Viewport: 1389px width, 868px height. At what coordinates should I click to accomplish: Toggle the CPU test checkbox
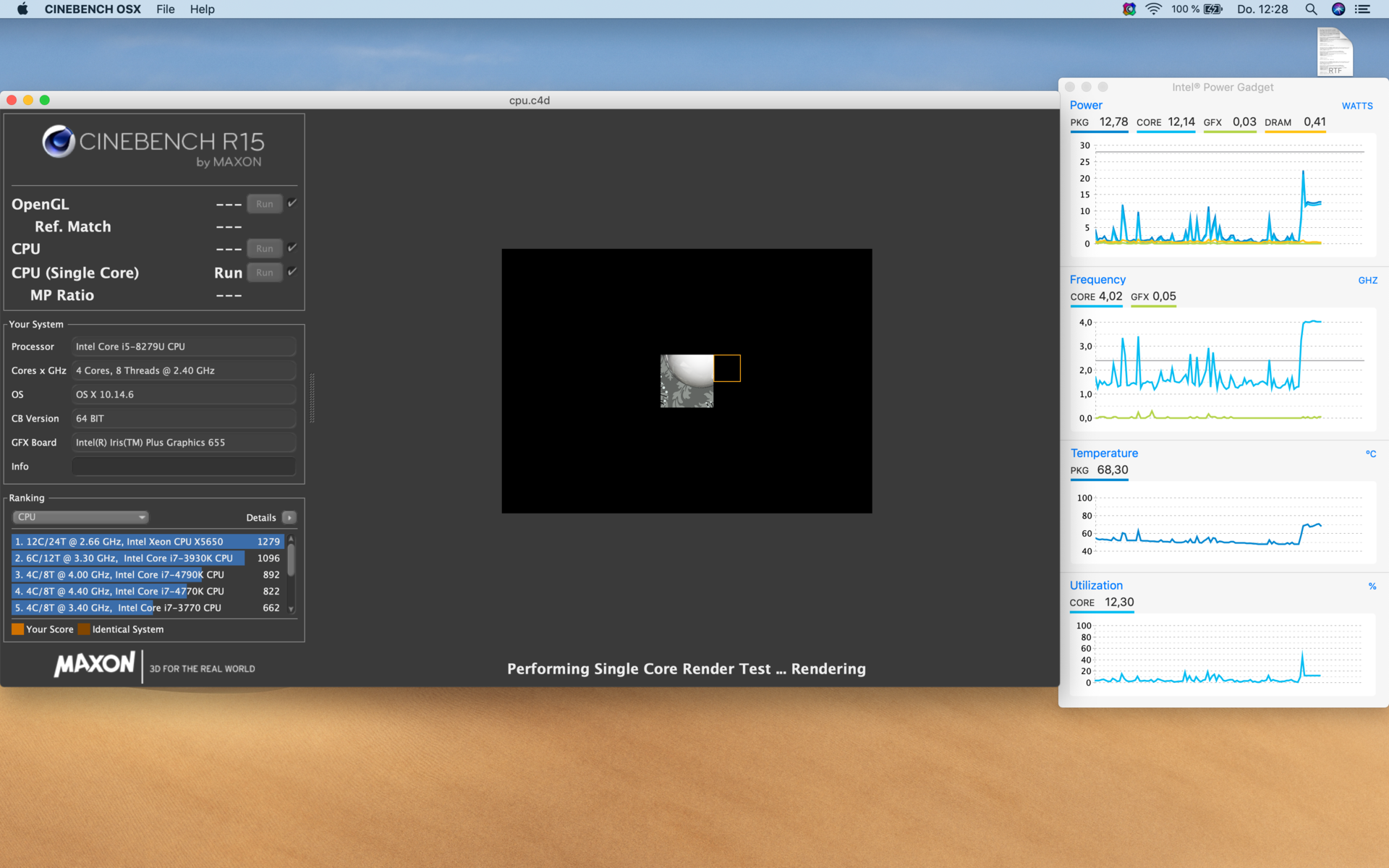pyautogui.click(x=292, y=248)
